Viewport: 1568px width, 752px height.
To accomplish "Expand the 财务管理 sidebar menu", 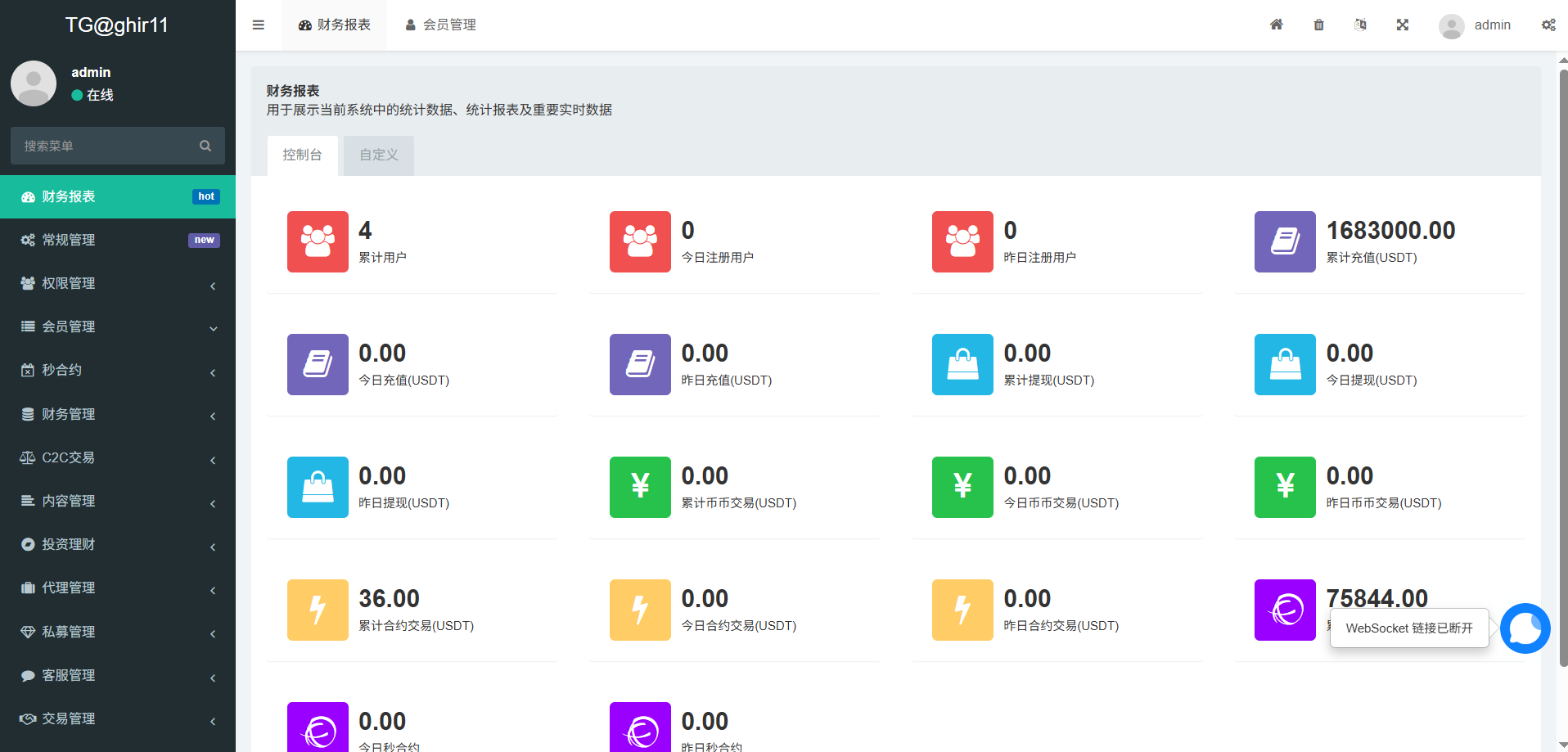I will point(117,414).
